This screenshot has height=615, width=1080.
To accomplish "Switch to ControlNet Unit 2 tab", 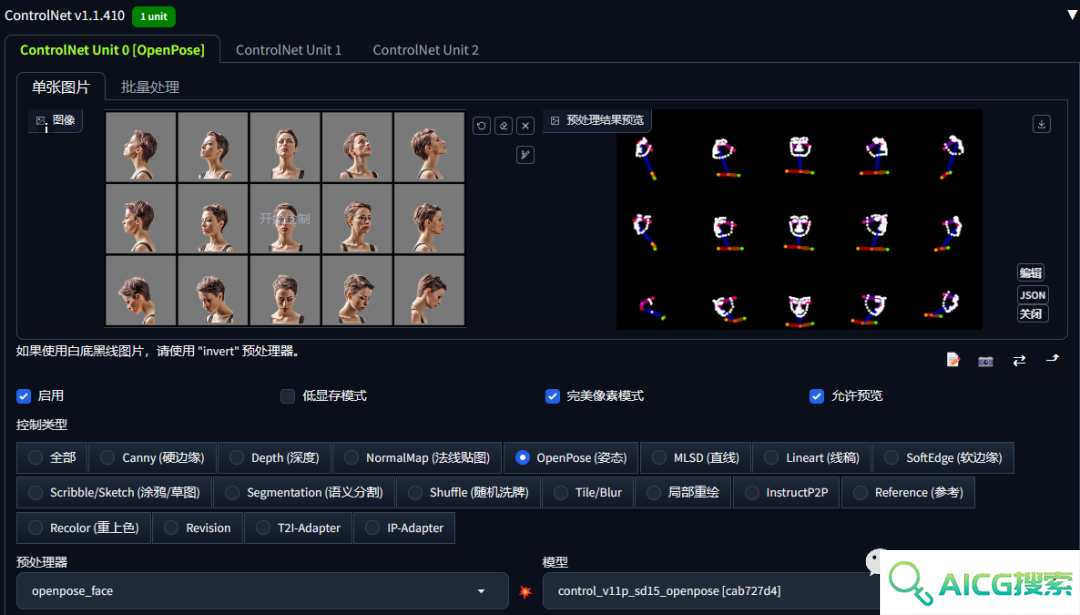I will pyautogui.click(x=426, y=50).
